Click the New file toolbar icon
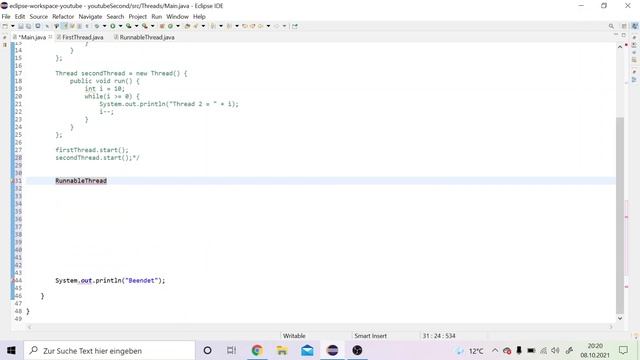The height and width of the screenshot is (360, 640). coord(5,26)
